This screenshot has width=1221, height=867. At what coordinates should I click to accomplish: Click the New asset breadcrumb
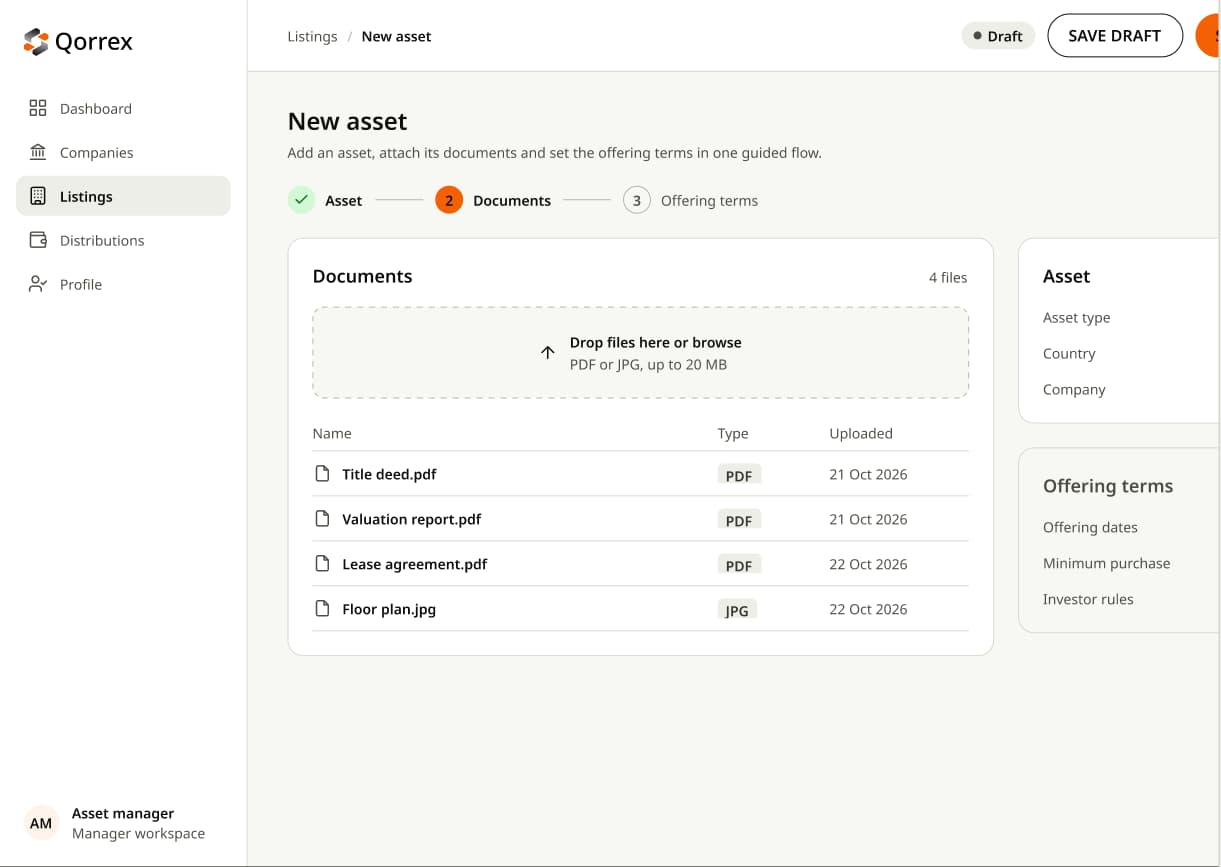coord(396,36)
